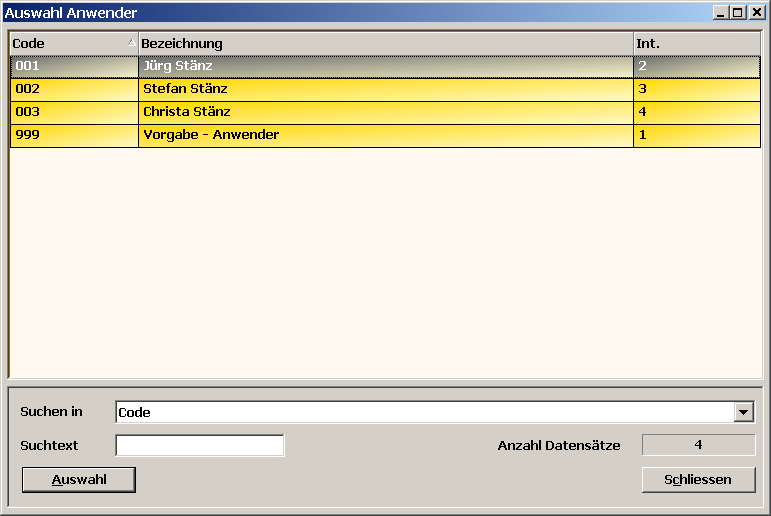This screenshot has height=516, width=771.
Task: Click the Code column header label
Action: click(29, 44)
